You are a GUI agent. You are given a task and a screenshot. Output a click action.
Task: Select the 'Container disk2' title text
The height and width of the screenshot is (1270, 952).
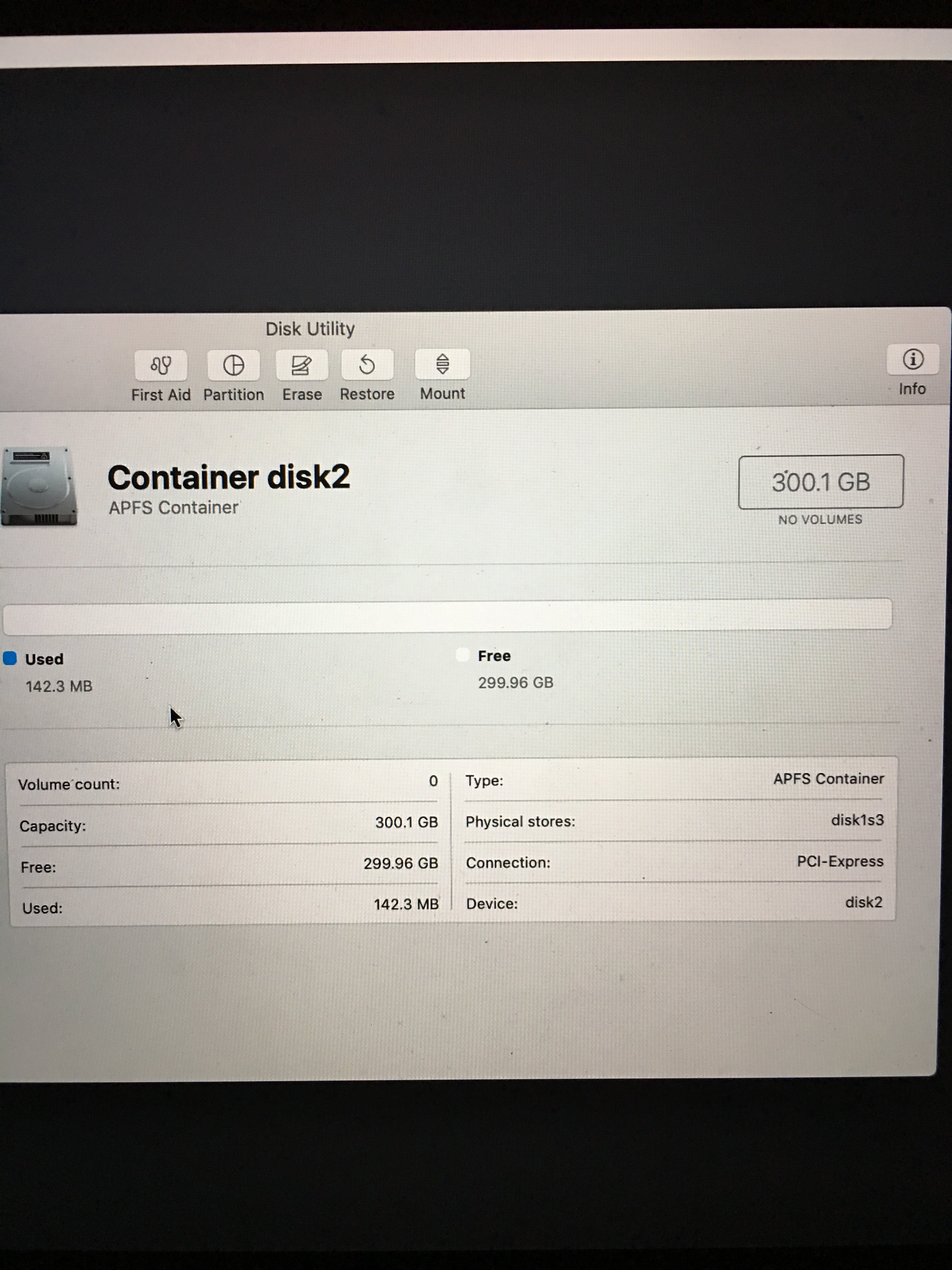point(228,477)
